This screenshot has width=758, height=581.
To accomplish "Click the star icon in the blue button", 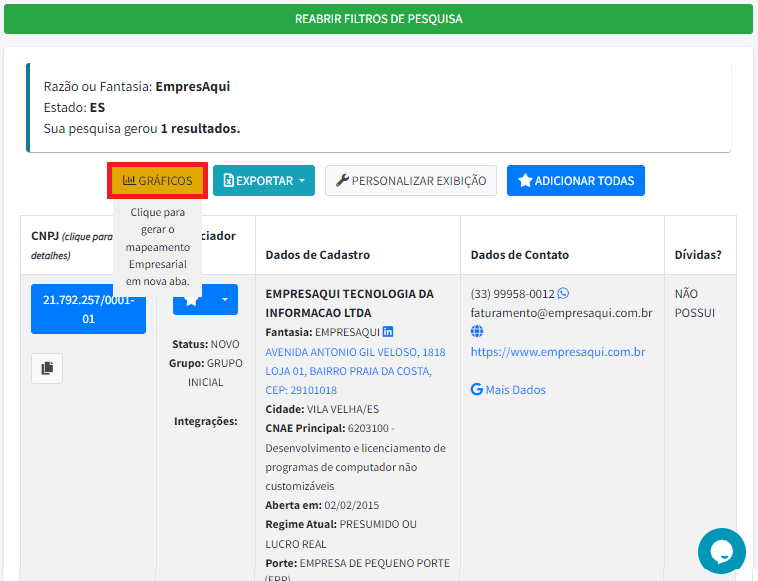I will click(193, 300).
